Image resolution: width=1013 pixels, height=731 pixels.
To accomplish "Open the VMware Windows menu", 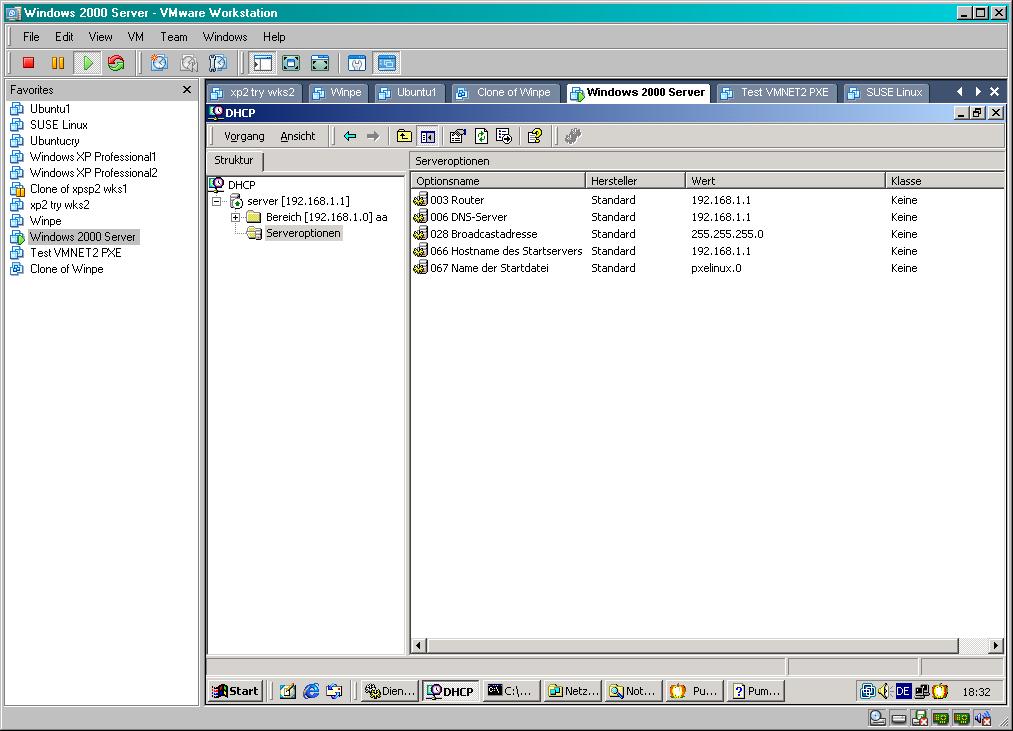I will pos(225,37).
